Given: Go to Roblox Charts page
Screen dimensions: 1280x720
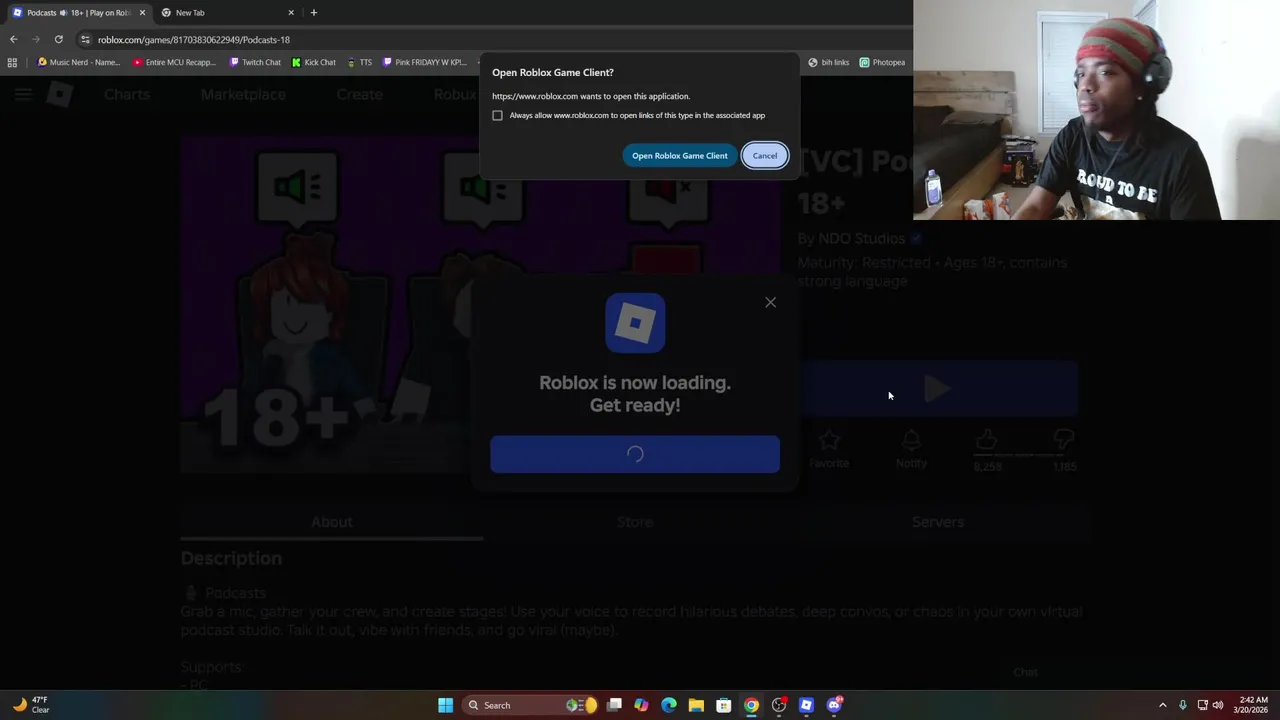Looking at the screenshot, I should pyautogui.click(x=127, y=94).
